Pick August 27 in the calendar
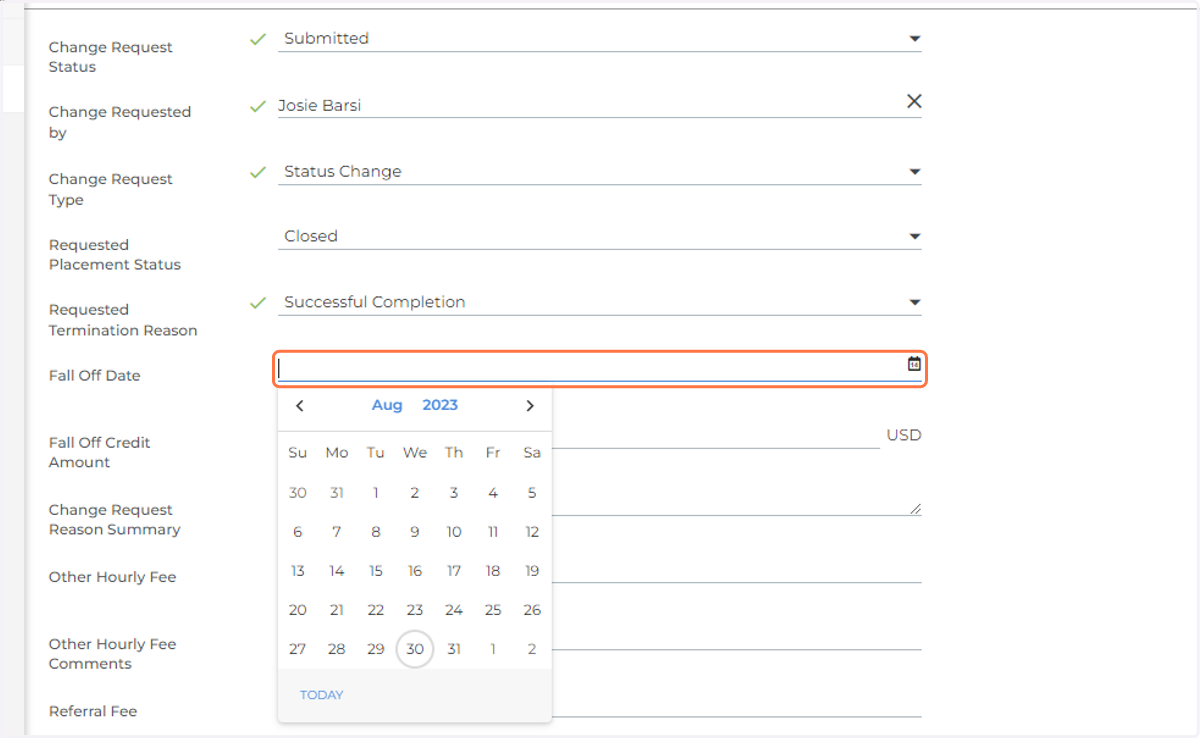 [x=298, y=649]
